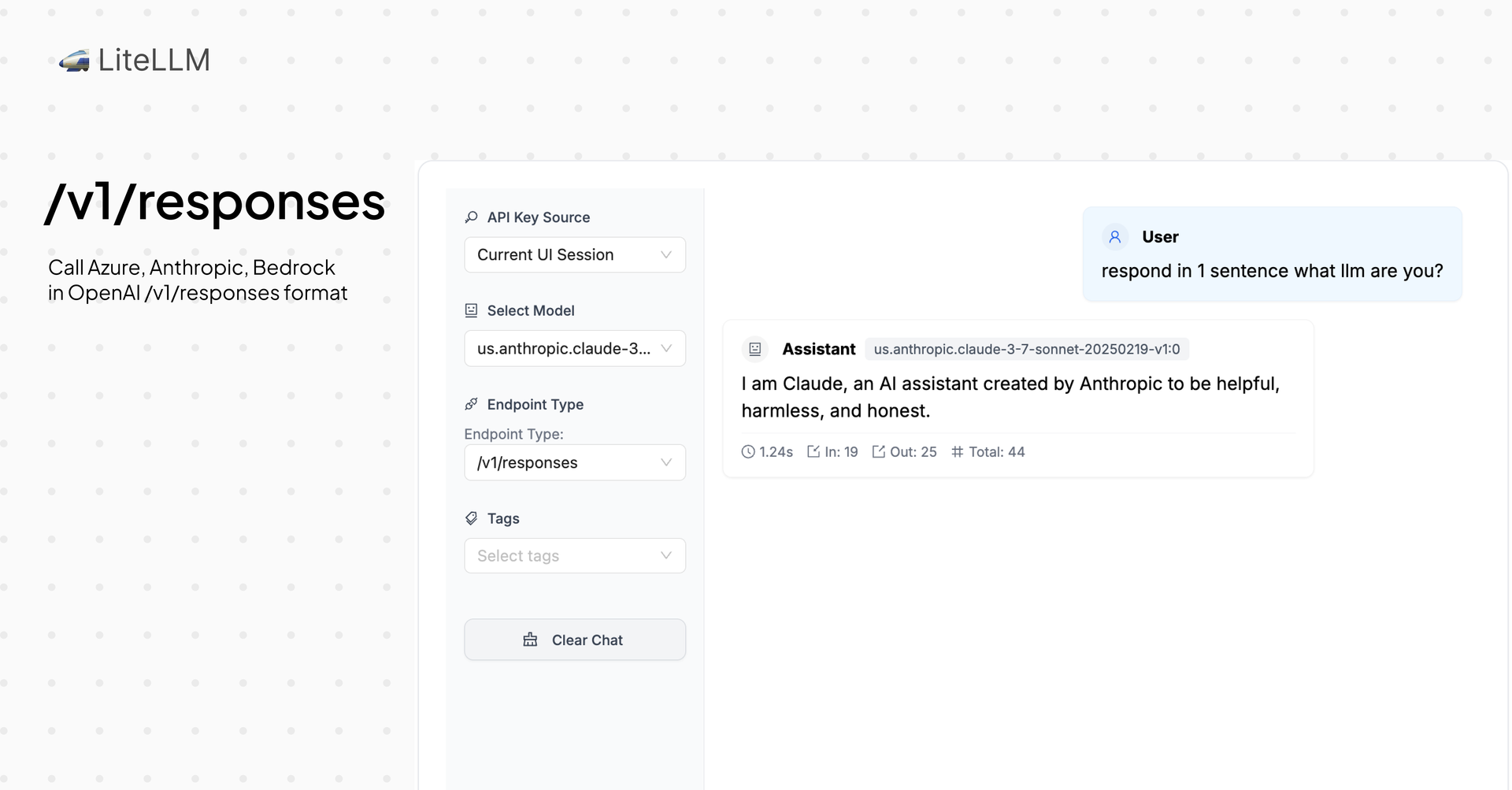Open the /v1/responses endpoint type dropdown
This screenshot has width=1512, height=790.
[575, 463]
